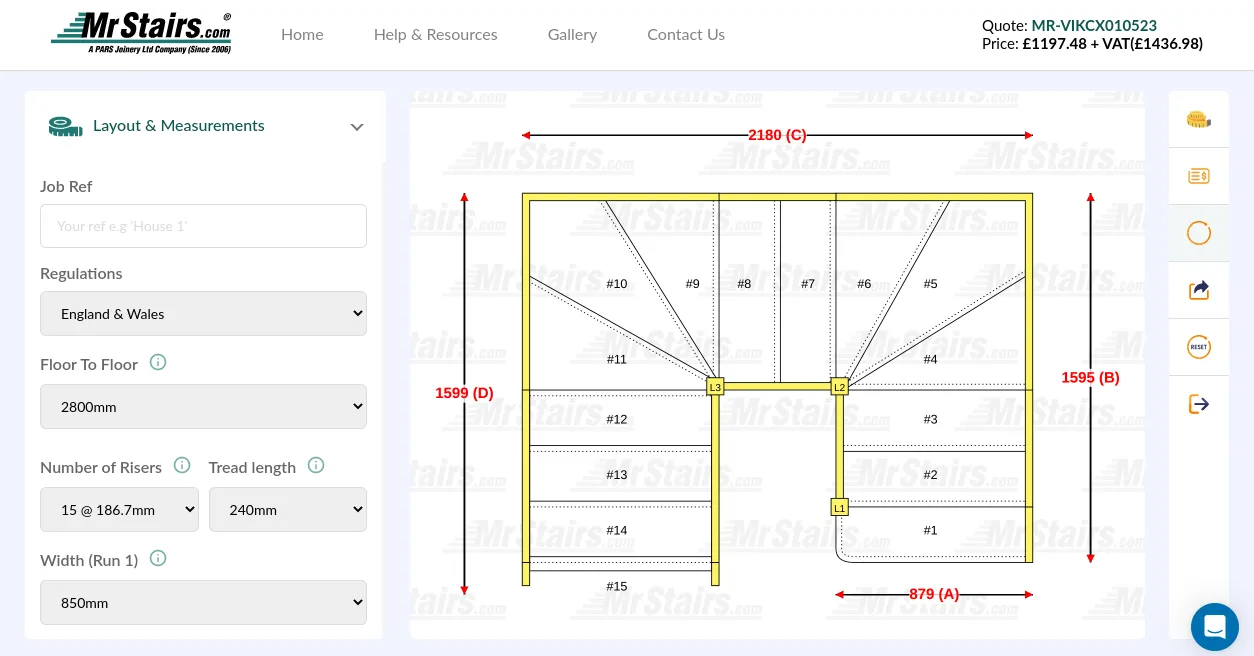The image size is (1254, 656).
Task: Open the Number of Risers dropdown
Action: tap(119, 510)
